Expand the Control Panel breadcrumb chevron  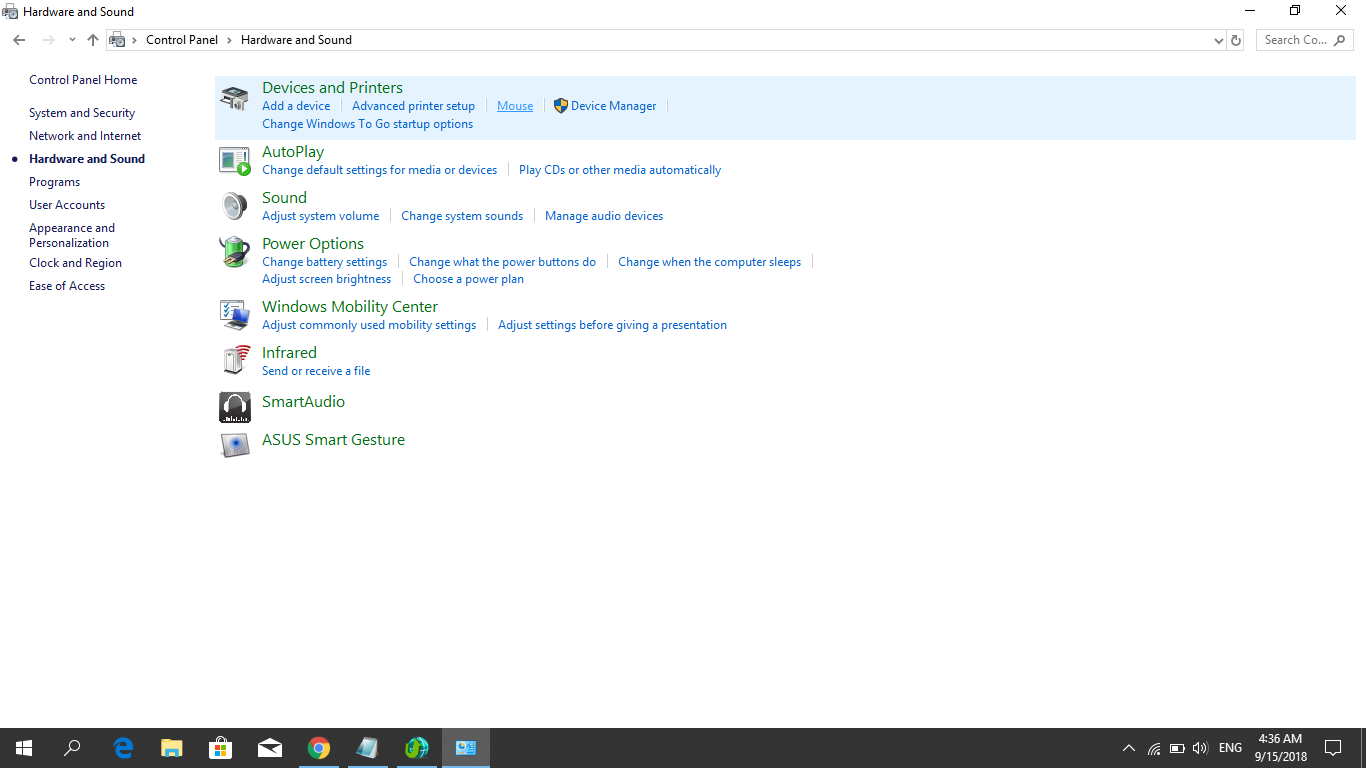pyautogui.click(x=229, y=40)
